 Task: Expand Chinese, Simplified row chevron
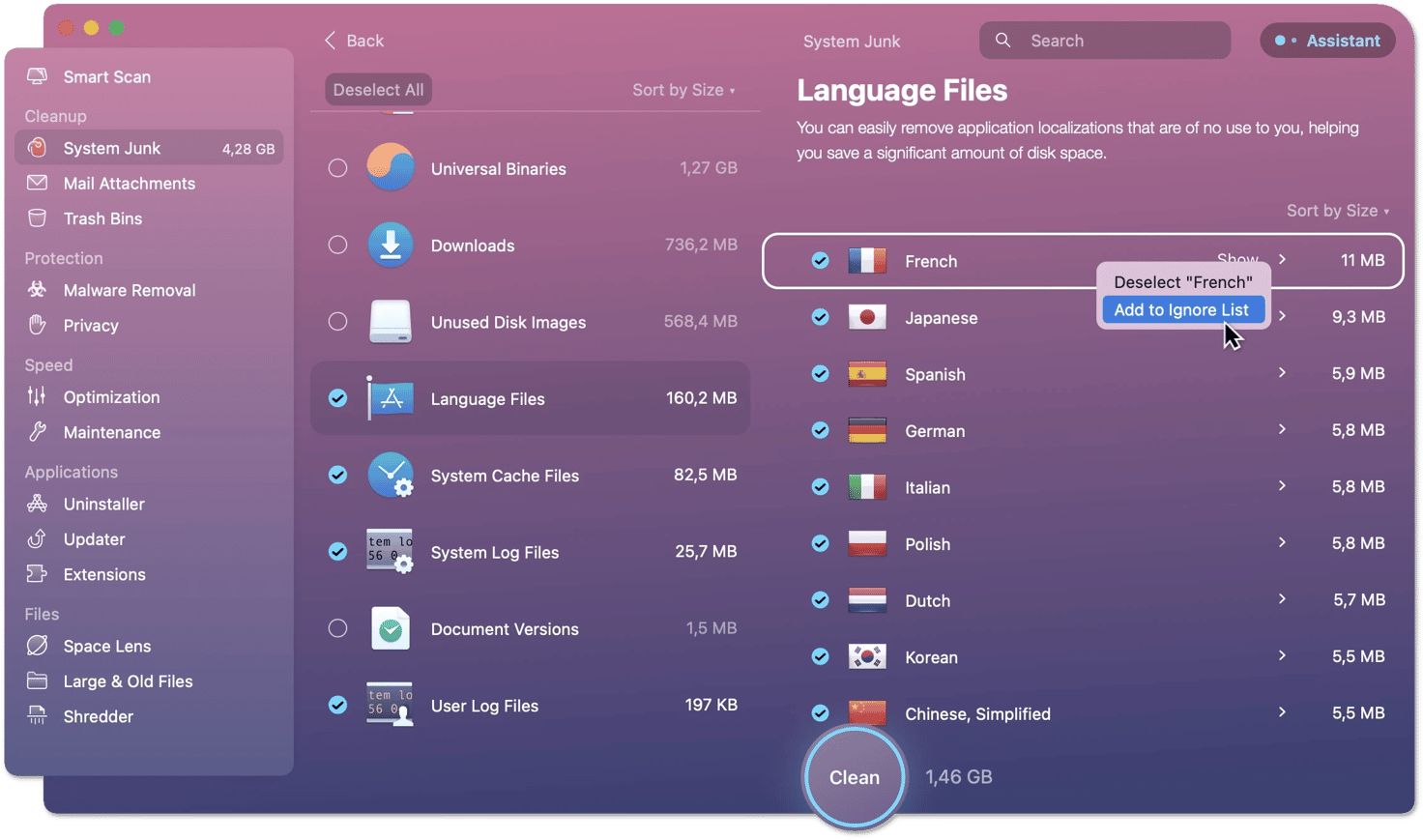pyautogui.click(x=1282, y=712)
